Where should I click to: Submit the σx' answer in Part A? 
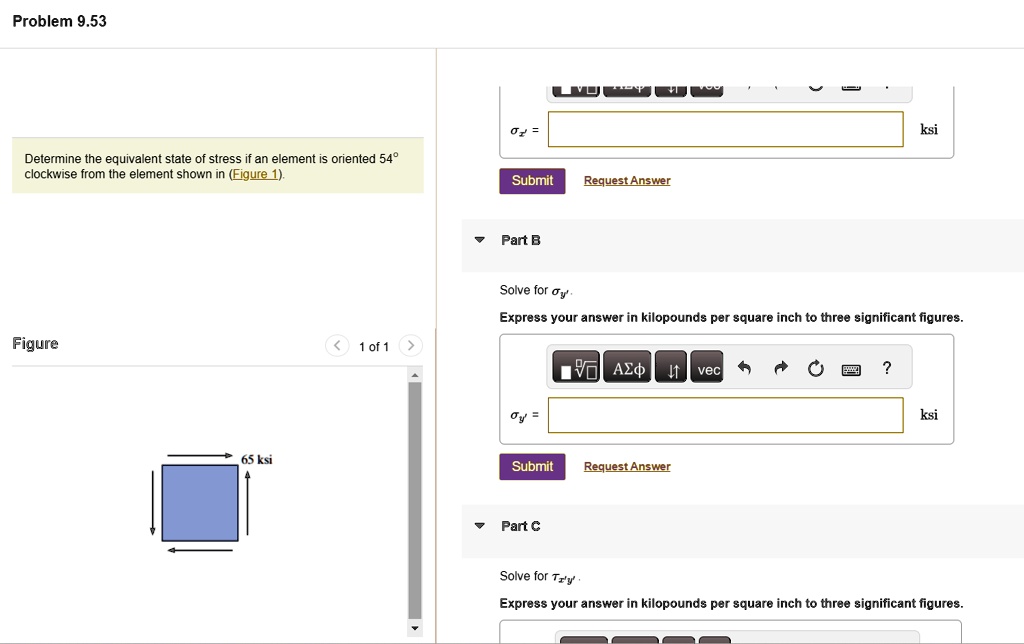point(532,181)
